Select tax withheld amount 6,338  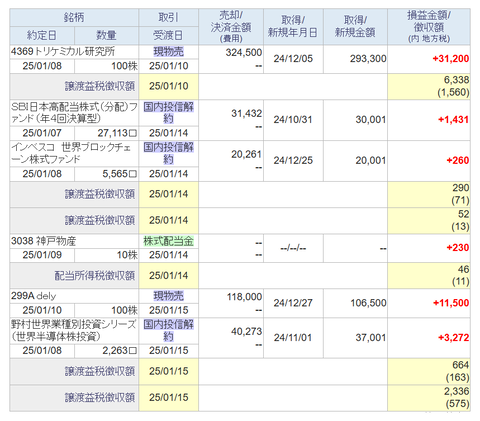point(456,80)
